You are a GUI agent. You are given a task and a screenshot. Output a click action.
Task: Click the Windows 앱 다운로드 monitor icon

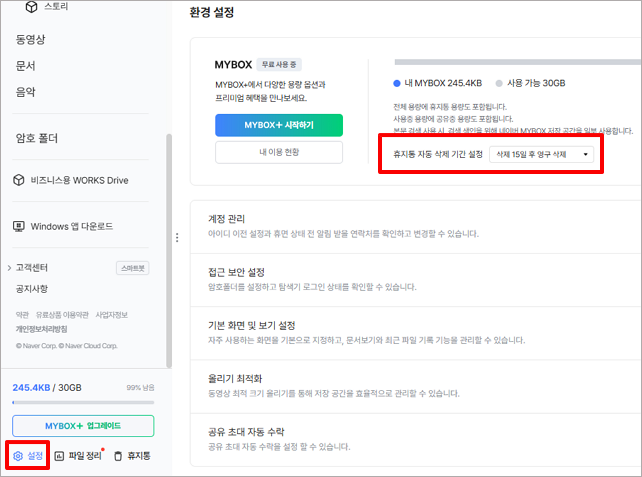coord(19,226)
